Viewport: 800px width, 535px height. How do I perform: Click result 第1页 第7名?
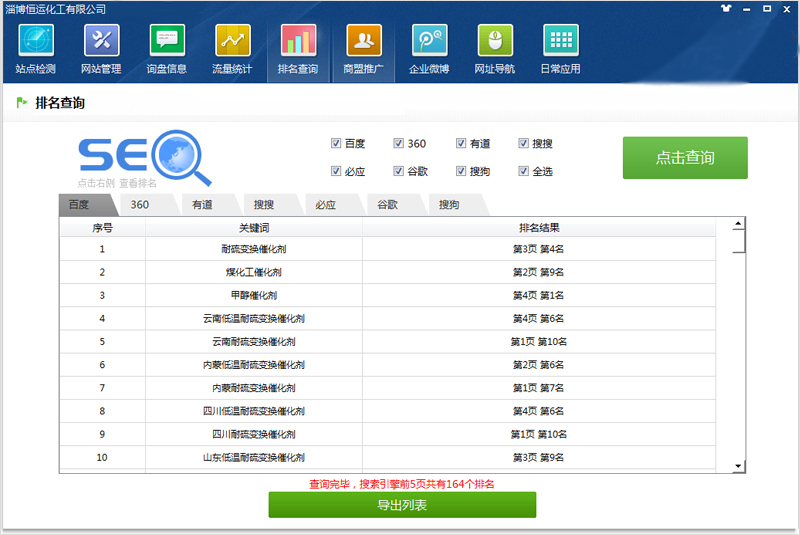point(539,388)
